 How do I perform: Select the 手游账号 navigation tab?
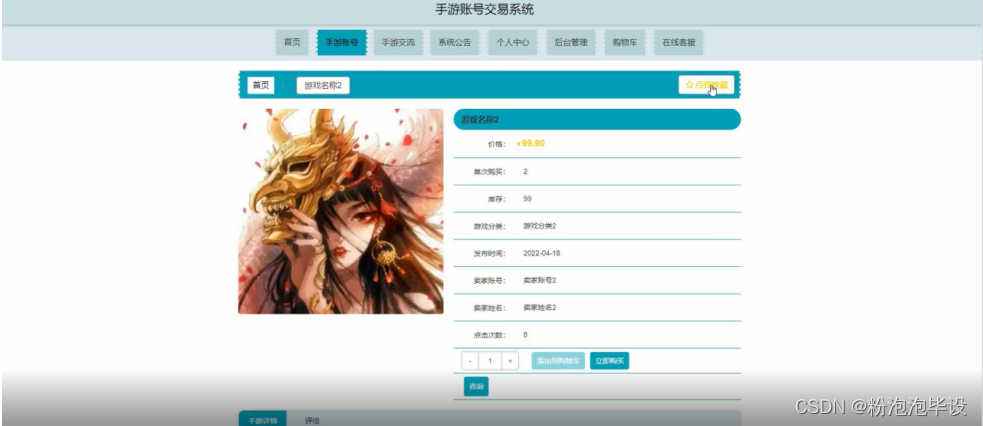[342, 43]
